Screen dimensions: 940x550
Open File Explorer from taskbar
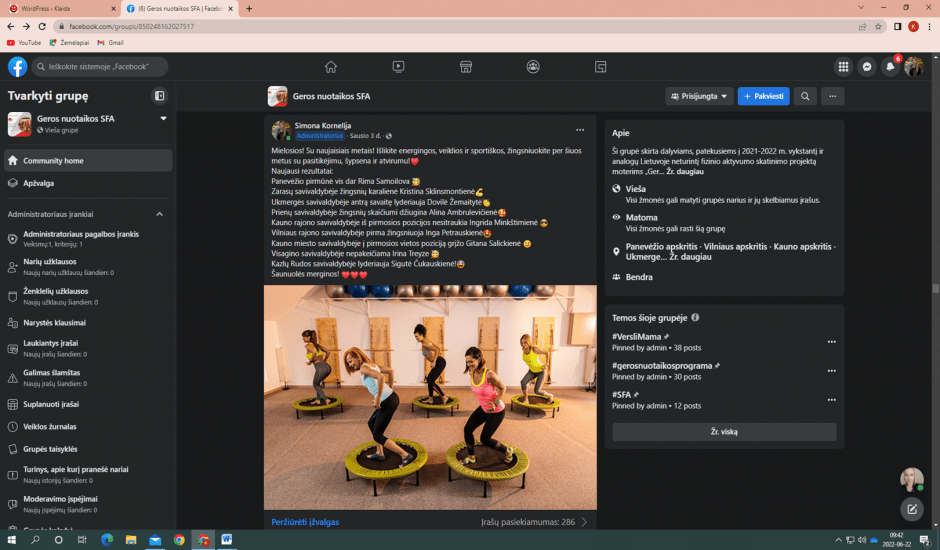click(131, 540)
